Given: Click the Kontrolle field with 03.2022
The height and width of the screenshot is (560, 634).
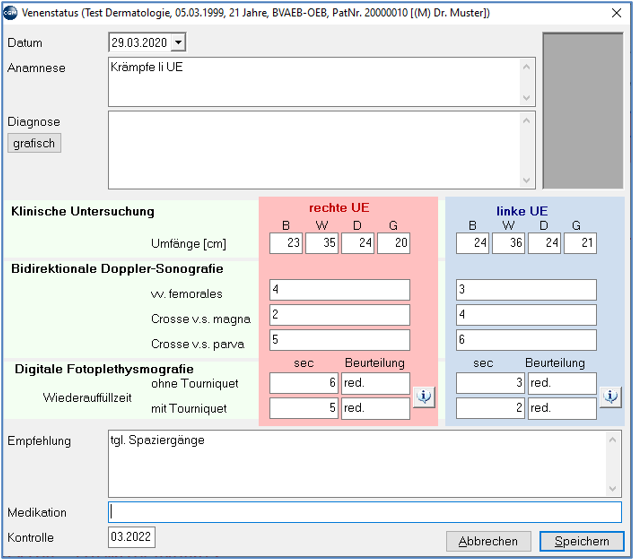Looking at the screenshot, I should [131, 537].
